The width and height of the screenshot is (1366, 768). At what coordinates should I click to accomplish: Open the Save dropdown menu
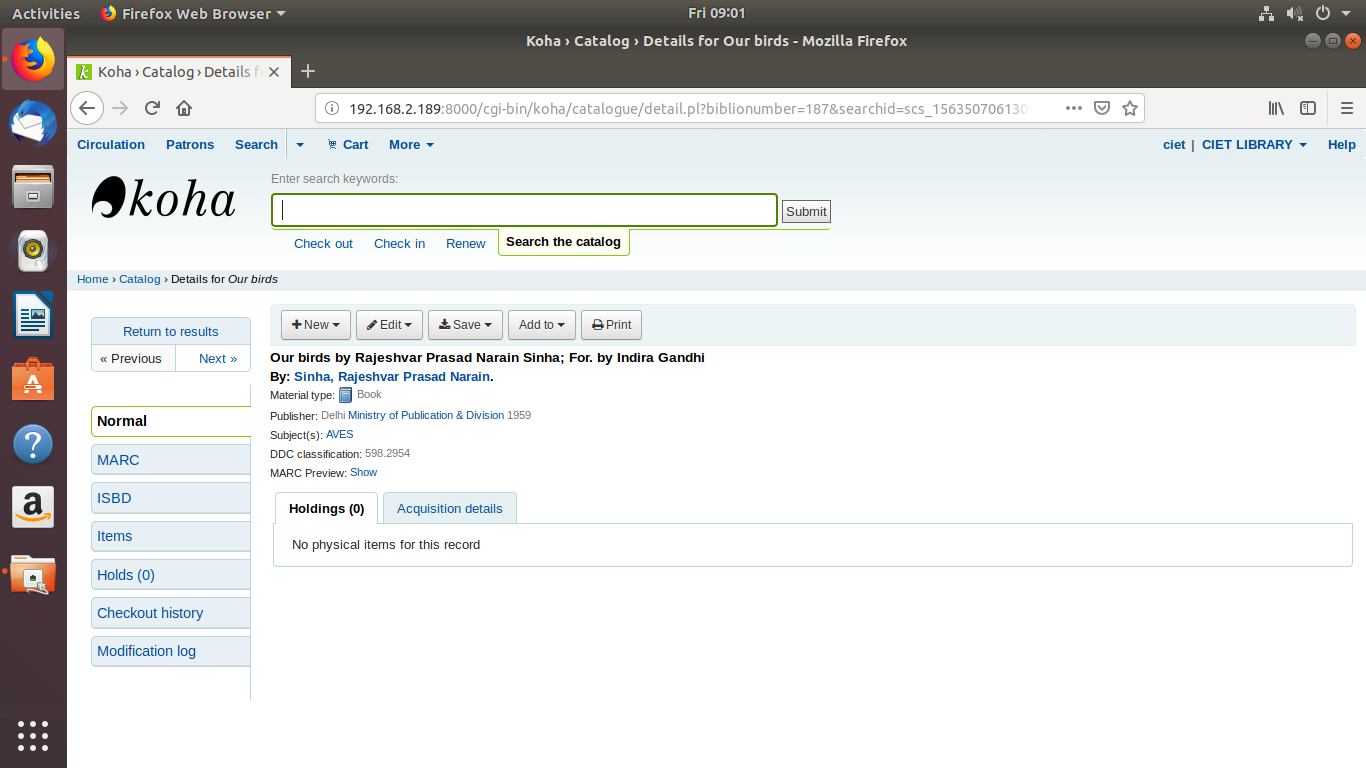pyautogui.click(x=465, y=325)
